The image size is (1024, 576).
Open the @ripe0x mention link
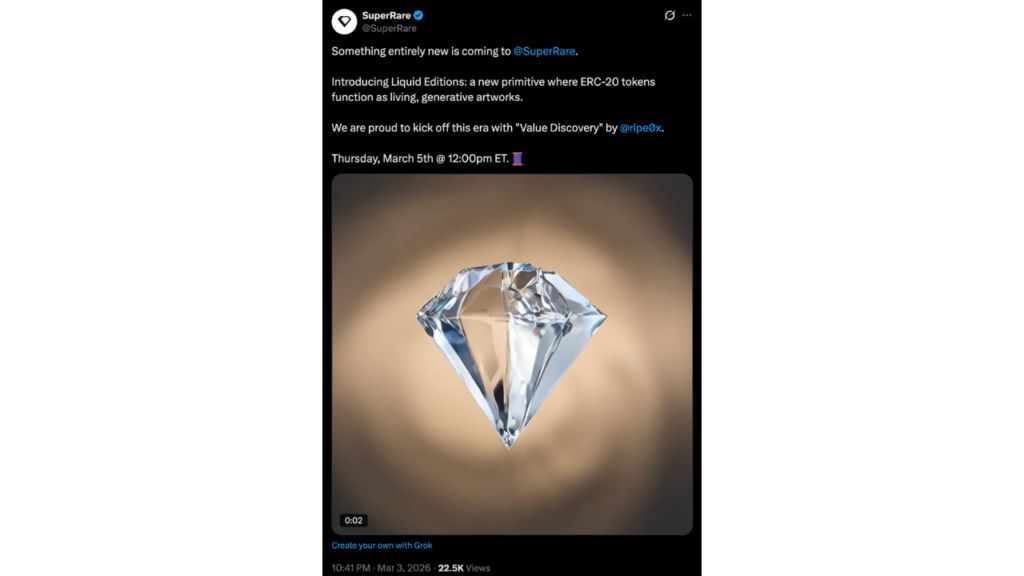click(641, 128)
